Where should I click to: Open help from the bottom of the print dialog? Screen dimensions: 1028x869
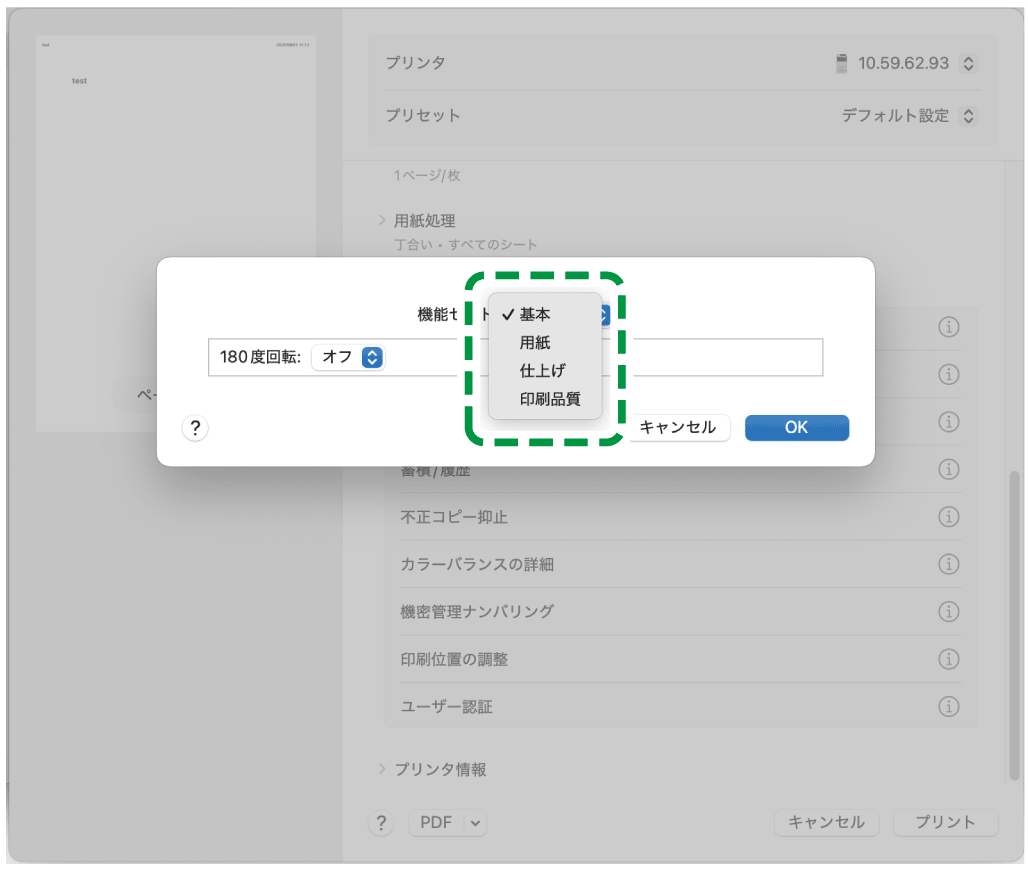click(381, 823)
